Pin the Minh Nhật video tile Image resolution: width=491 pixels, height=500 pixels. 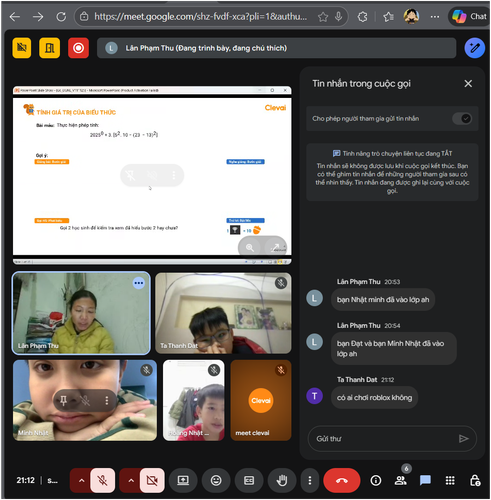63,400
